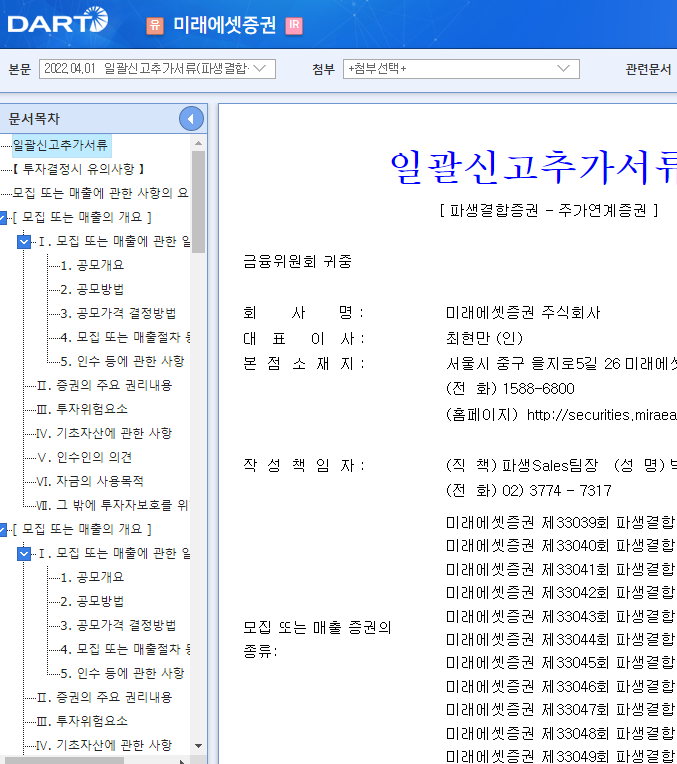The height and width of the screenshot is (764, 677).
Task: Click the DART logo
Action: (58, 21)
